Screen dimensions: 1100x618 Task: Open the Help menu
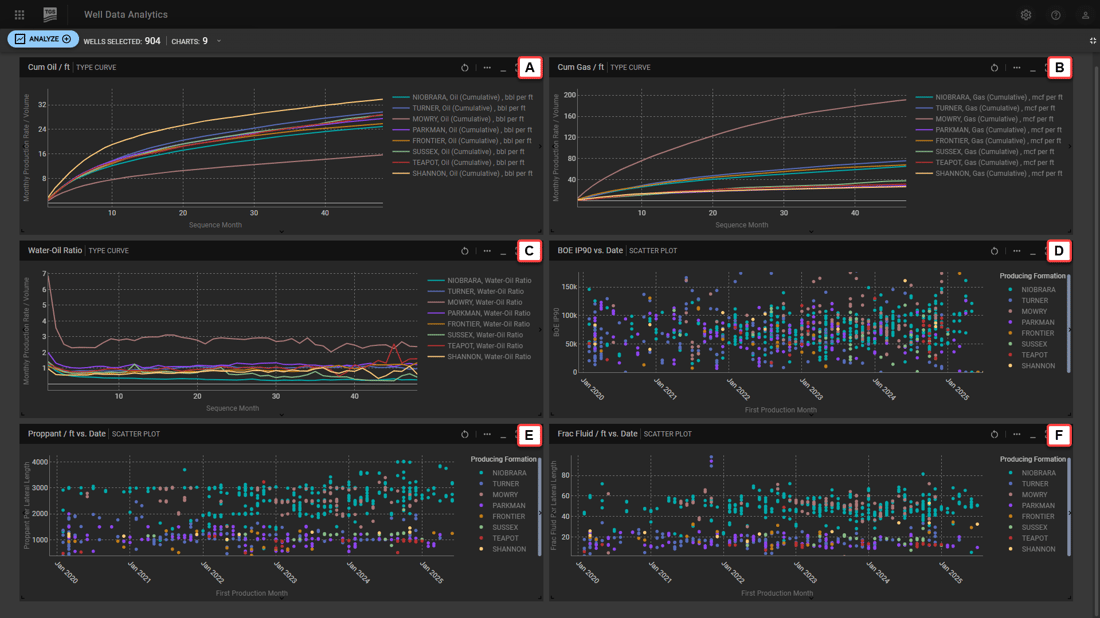point(1057,14)
